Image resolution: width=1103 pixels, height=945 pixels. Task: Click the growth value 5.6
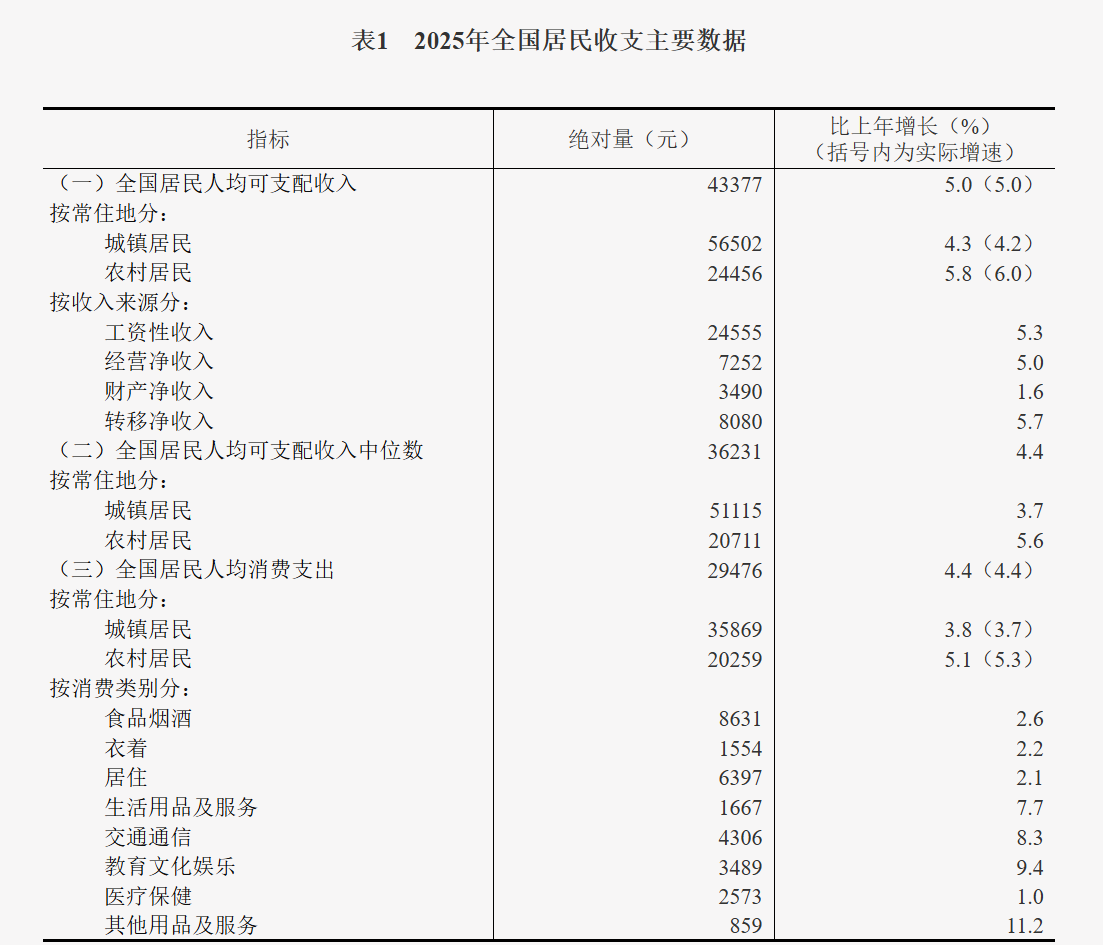point(1029,541)
